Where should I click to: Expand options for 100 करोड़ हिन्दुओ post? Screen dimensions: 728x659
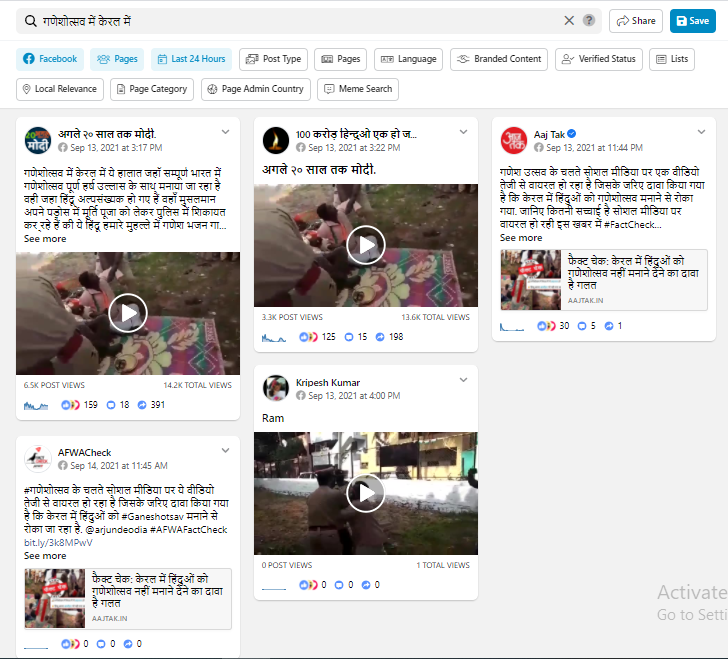pos(463,132)
